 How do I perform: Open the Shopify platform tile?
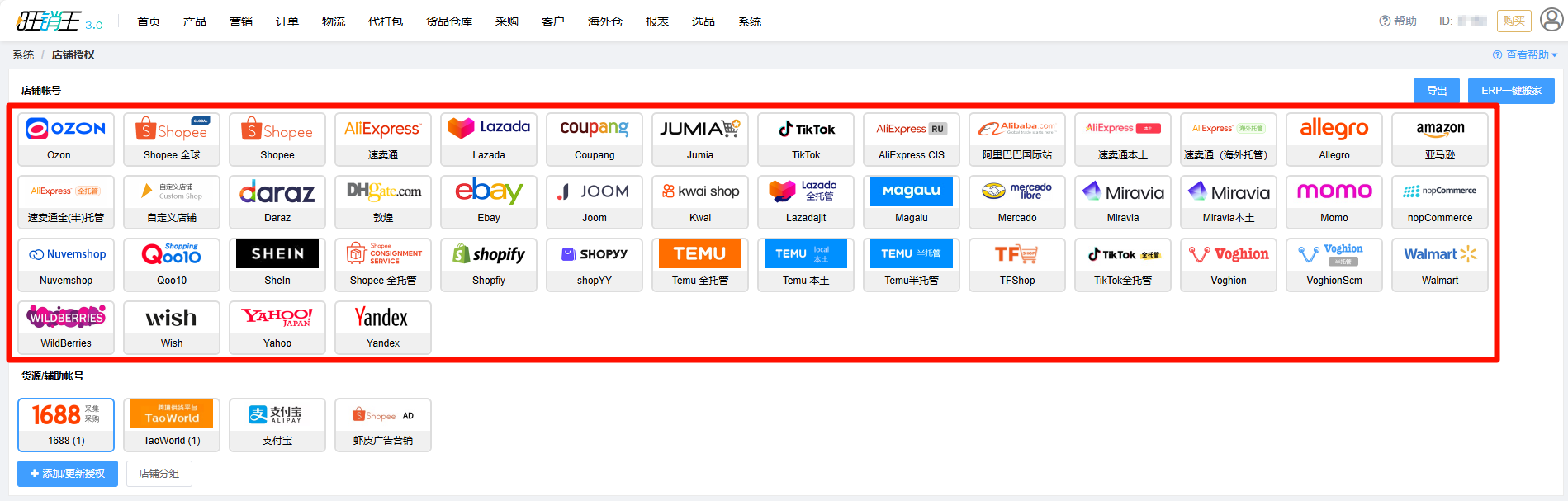tap(489, 265)
